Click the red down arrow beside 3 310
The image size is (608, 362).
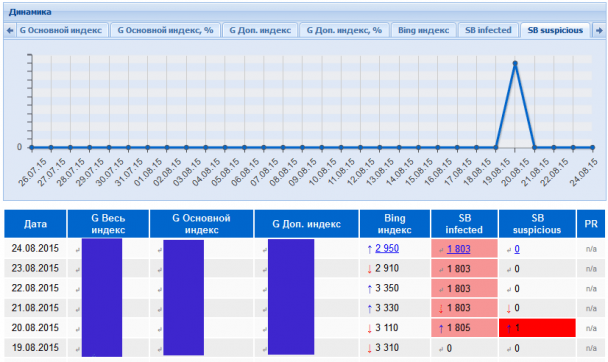[x=369, y=348]
